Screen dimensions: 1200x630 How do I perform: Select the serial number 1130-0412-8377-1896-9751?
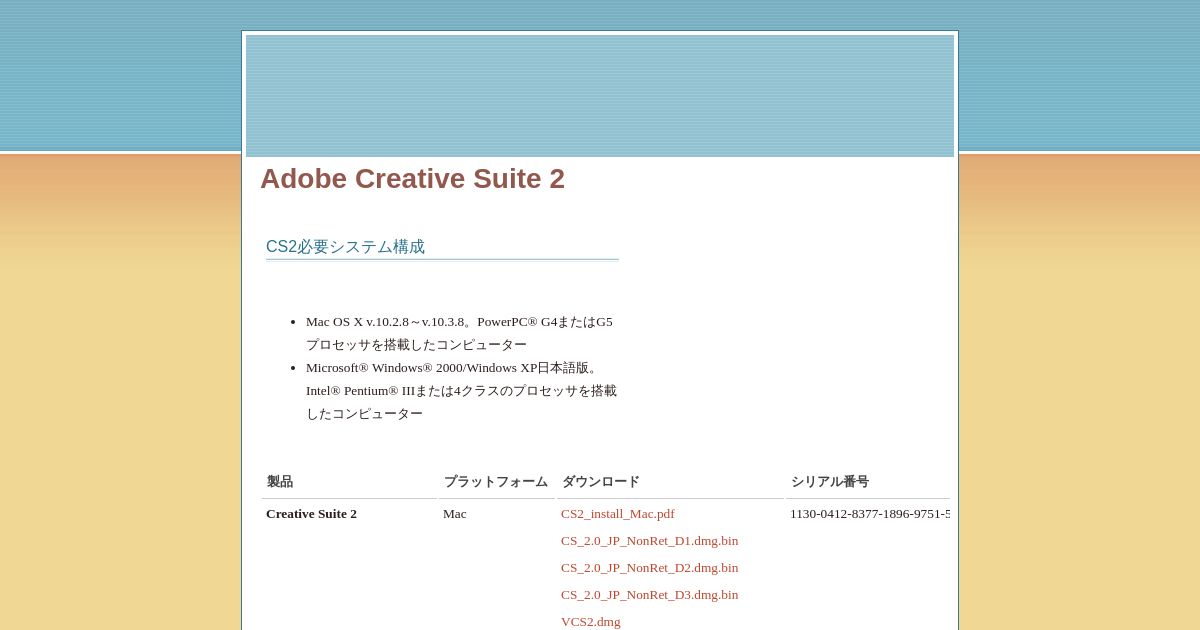click(x=870, y=514)
